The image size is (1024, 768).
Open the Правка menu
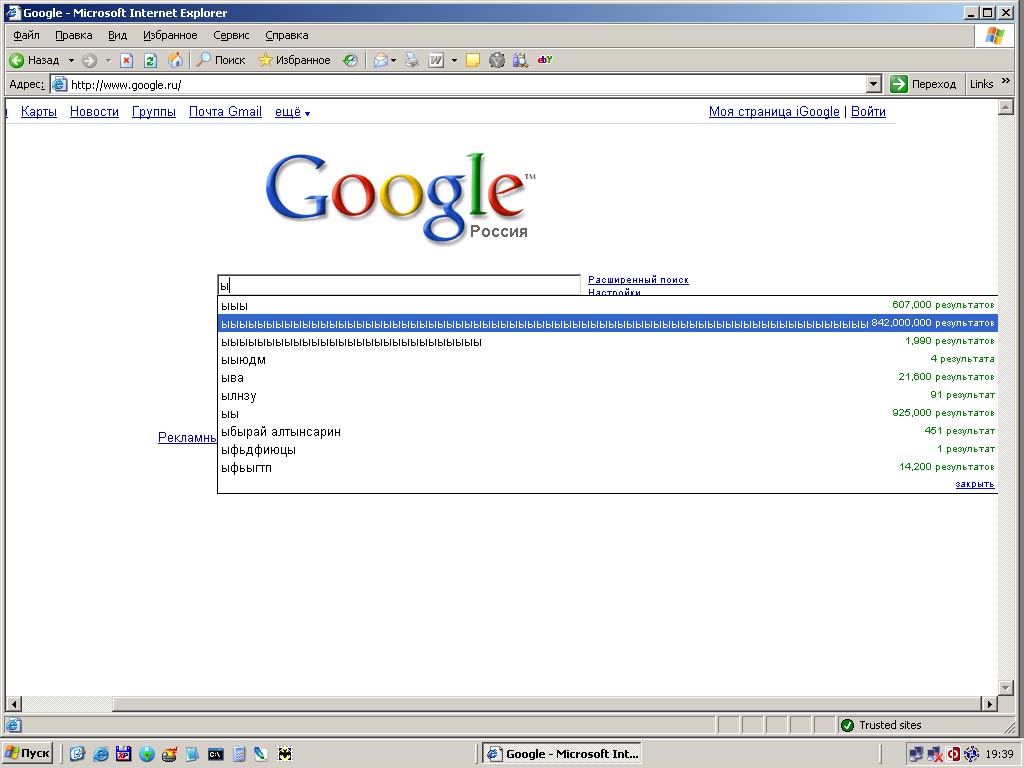(73, 35)
